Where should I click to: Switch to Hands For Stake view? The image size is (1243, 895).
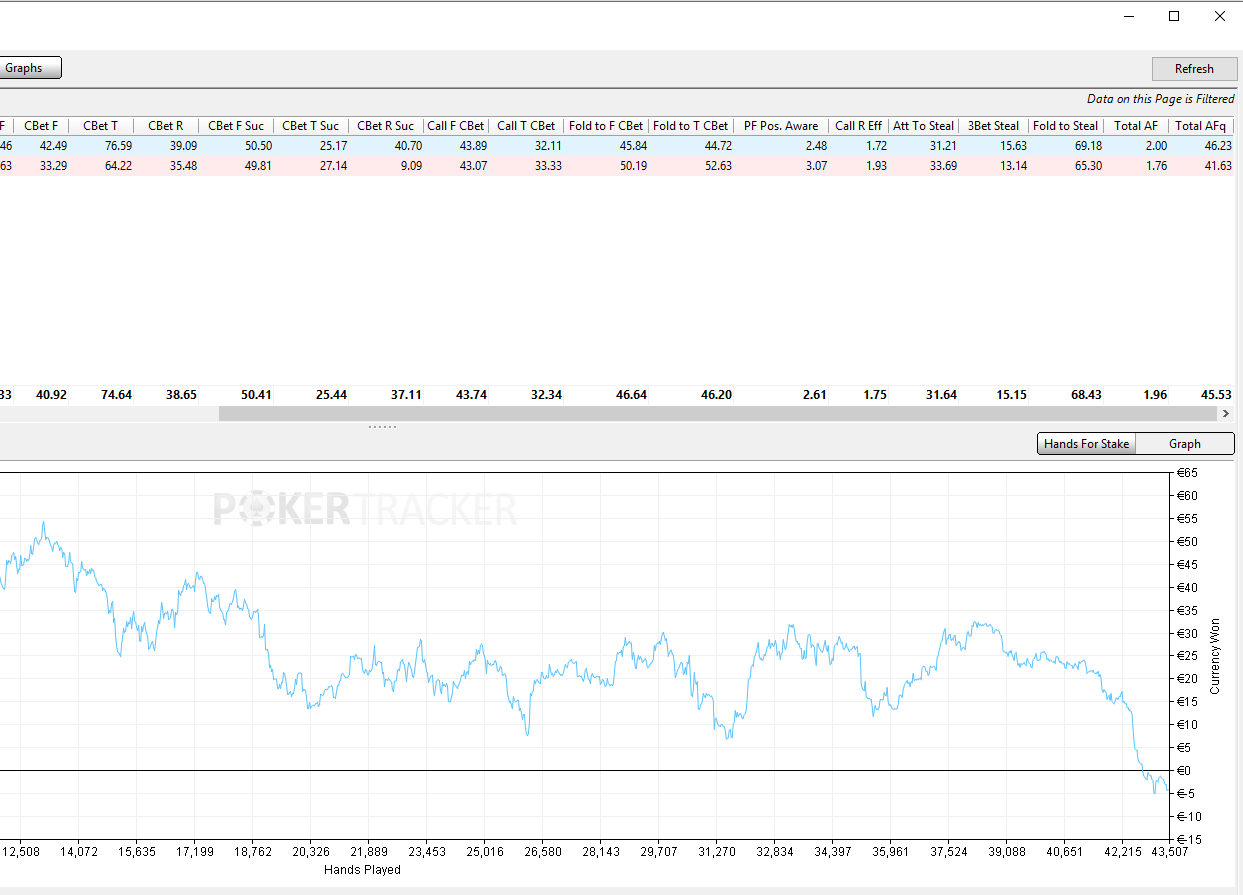(1087, 443)
